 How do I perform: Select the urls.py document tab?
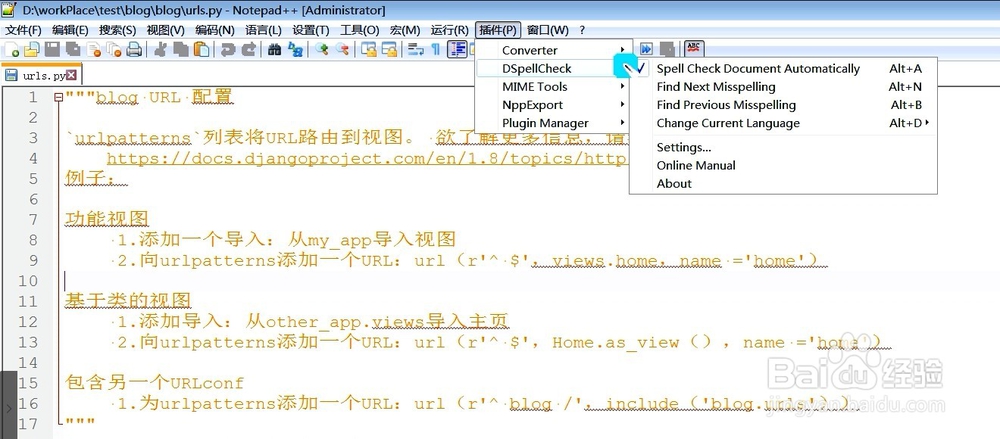tap(41, 75)
